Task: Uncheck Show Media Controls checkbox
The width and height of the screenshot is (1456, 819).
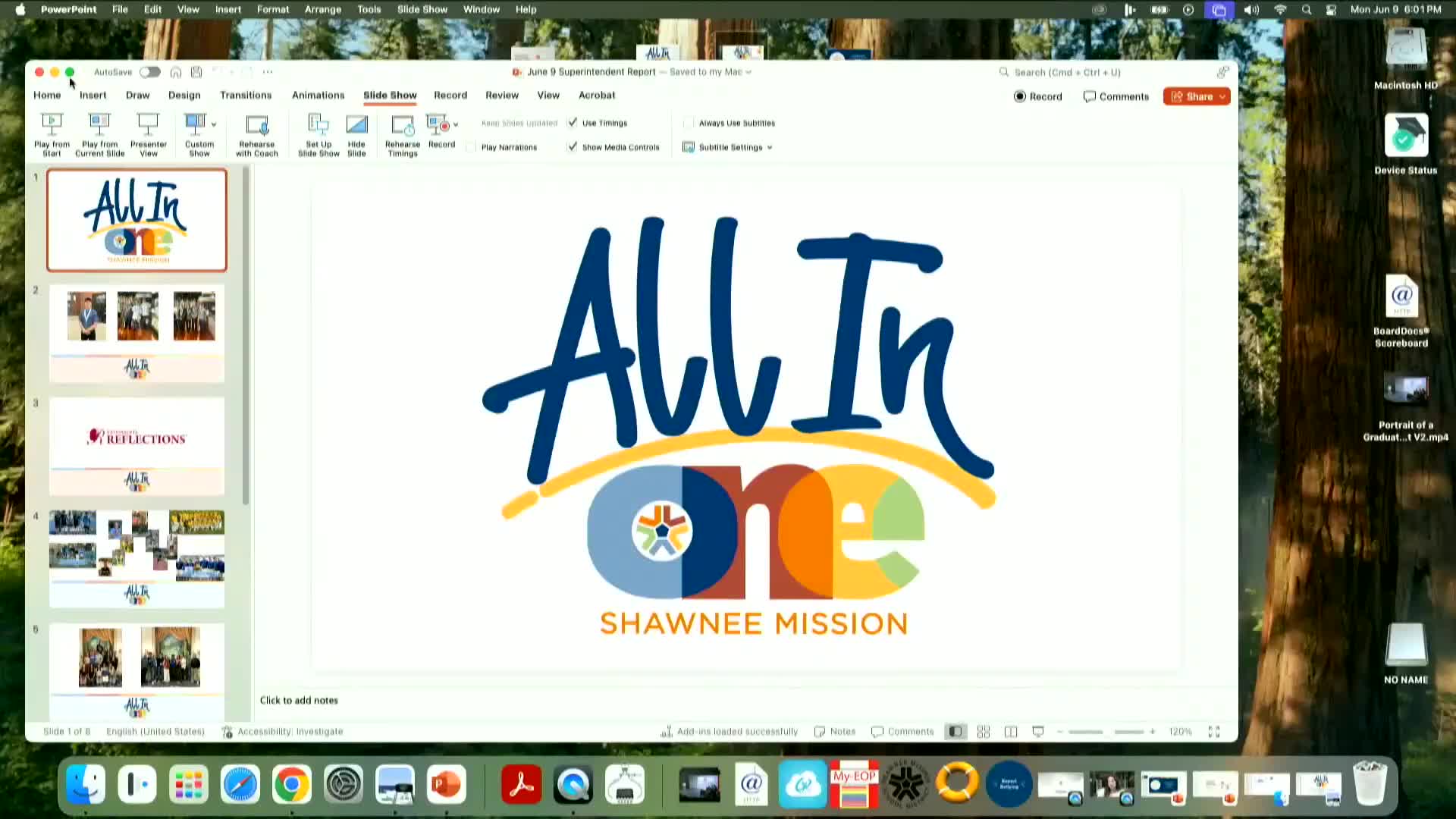Action: [573, 147]
